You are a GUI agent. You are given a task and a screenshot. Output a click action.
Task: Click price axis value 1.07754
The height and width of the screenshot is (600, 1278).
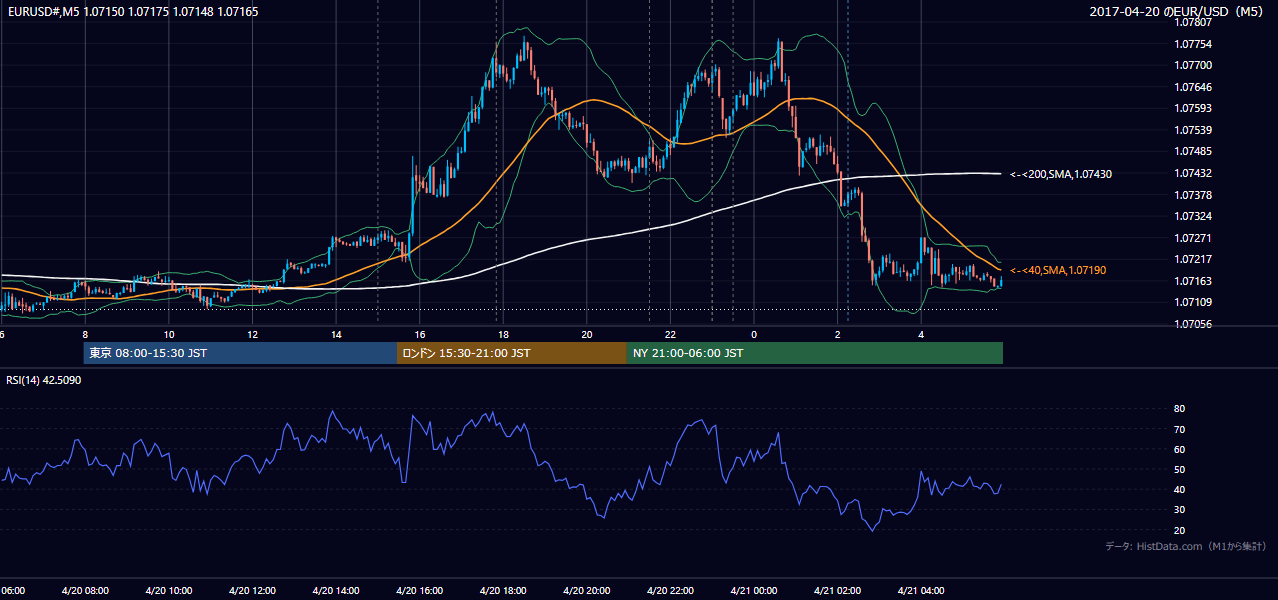[1194, 44]
